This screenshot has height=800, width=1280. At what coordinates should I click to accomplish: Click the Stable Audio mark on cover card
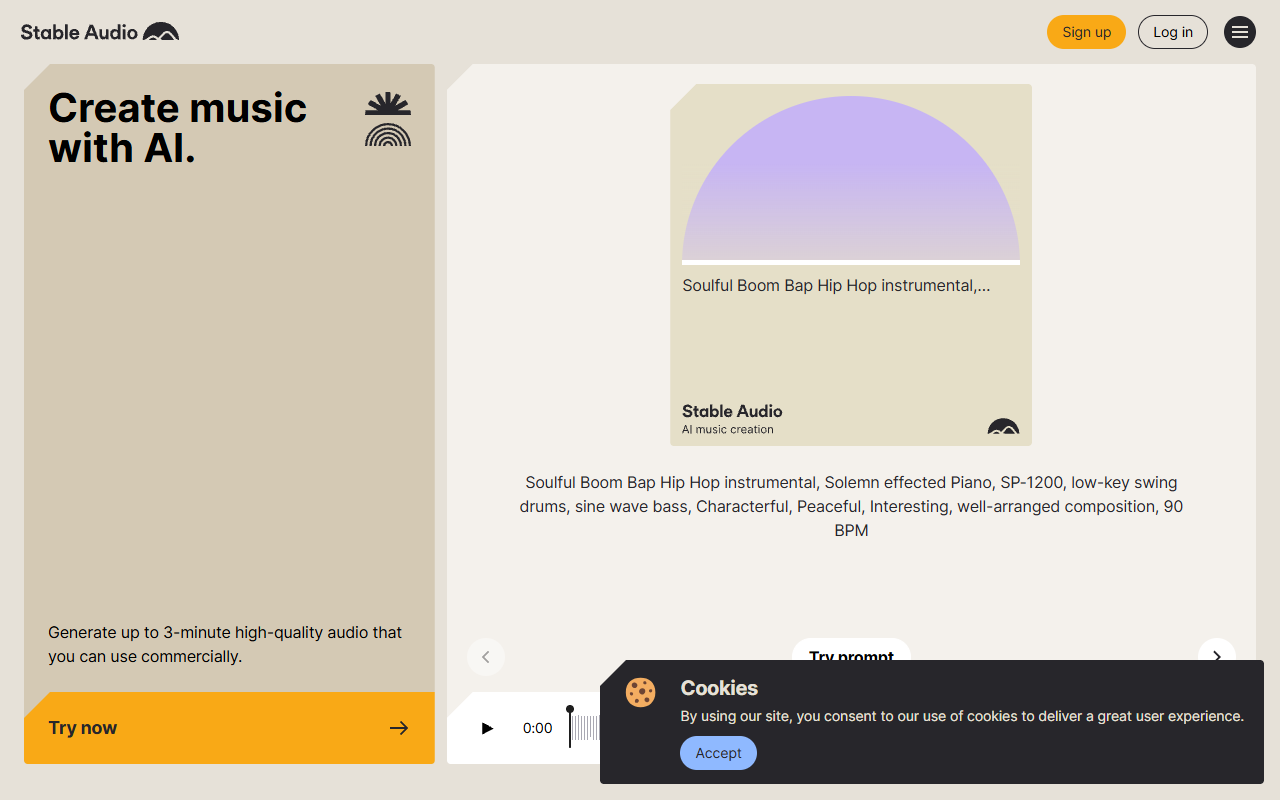tap(1003, 426)
